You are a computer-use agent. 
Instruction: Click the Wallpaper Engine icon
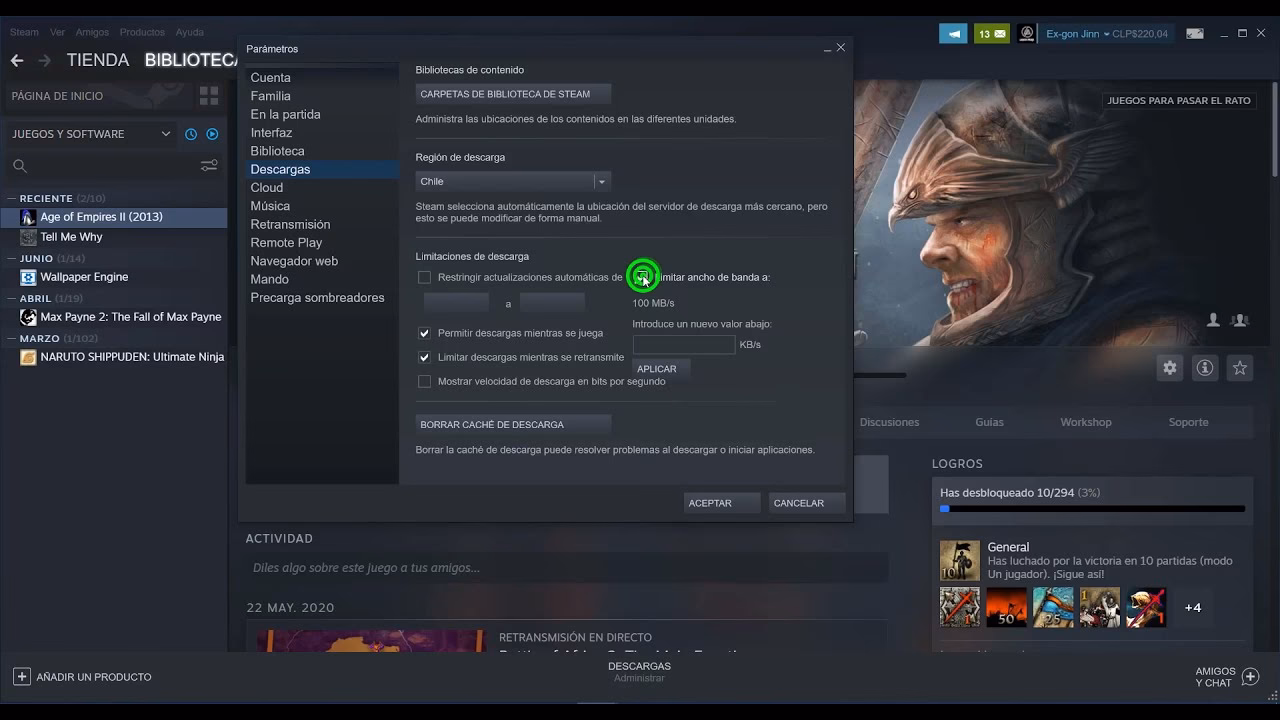(x=28, y=277)
